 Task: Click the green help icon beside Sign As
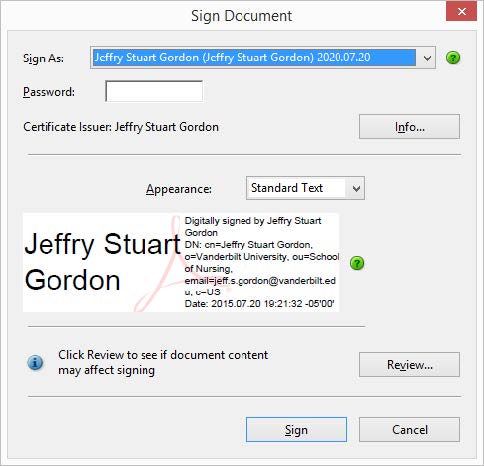tap(453, 58)
